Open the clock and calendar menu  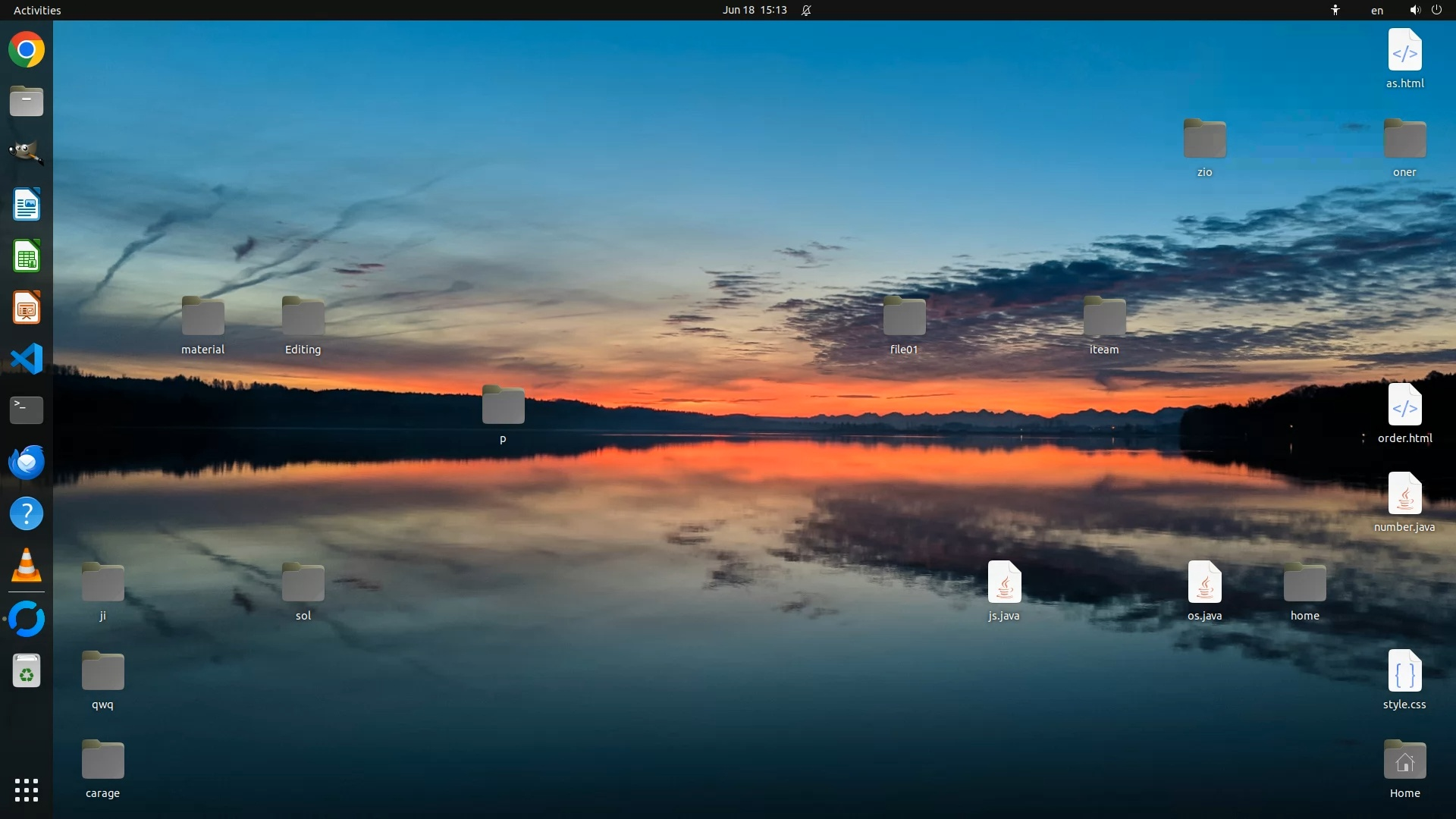[x=754, y=10]
